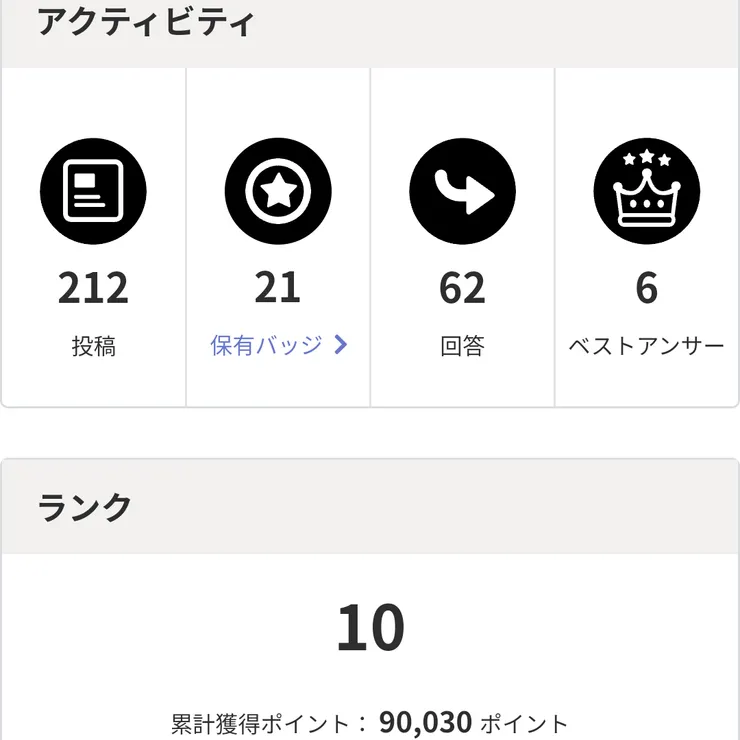Click the アクティビティ section header
This screenshot has width=740, height=740.
146,23
